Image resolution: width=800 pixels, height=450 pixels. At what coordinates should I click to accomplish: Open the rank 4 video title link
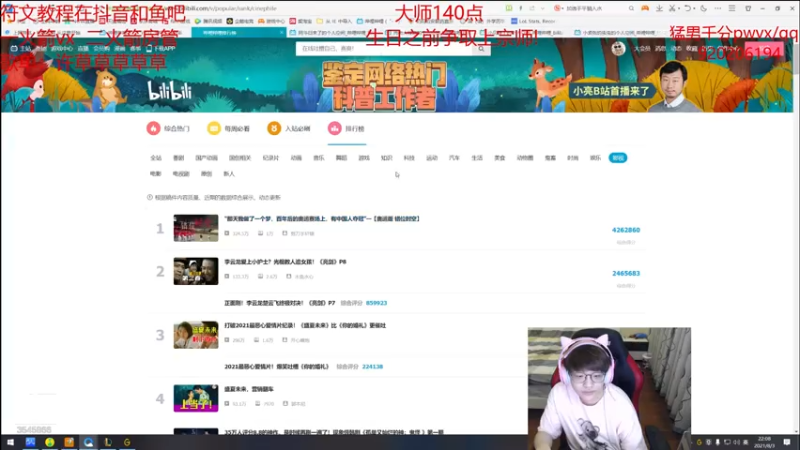[249, 389]
